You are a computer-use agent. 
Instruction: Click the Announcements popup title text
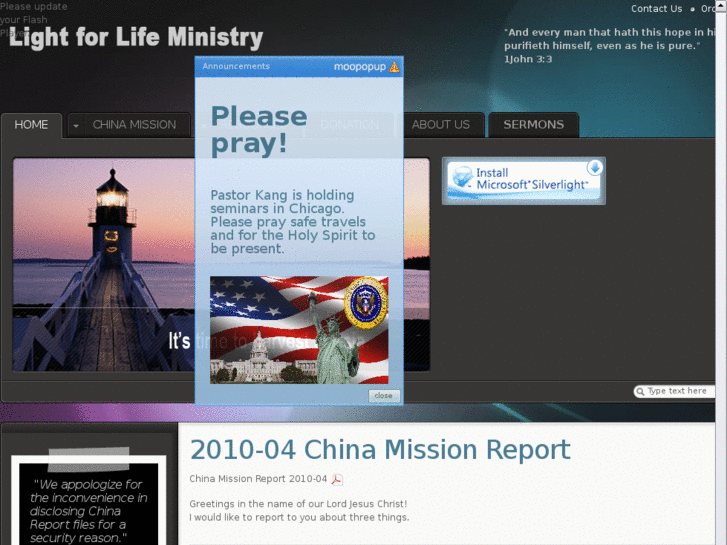click(236, 66)
